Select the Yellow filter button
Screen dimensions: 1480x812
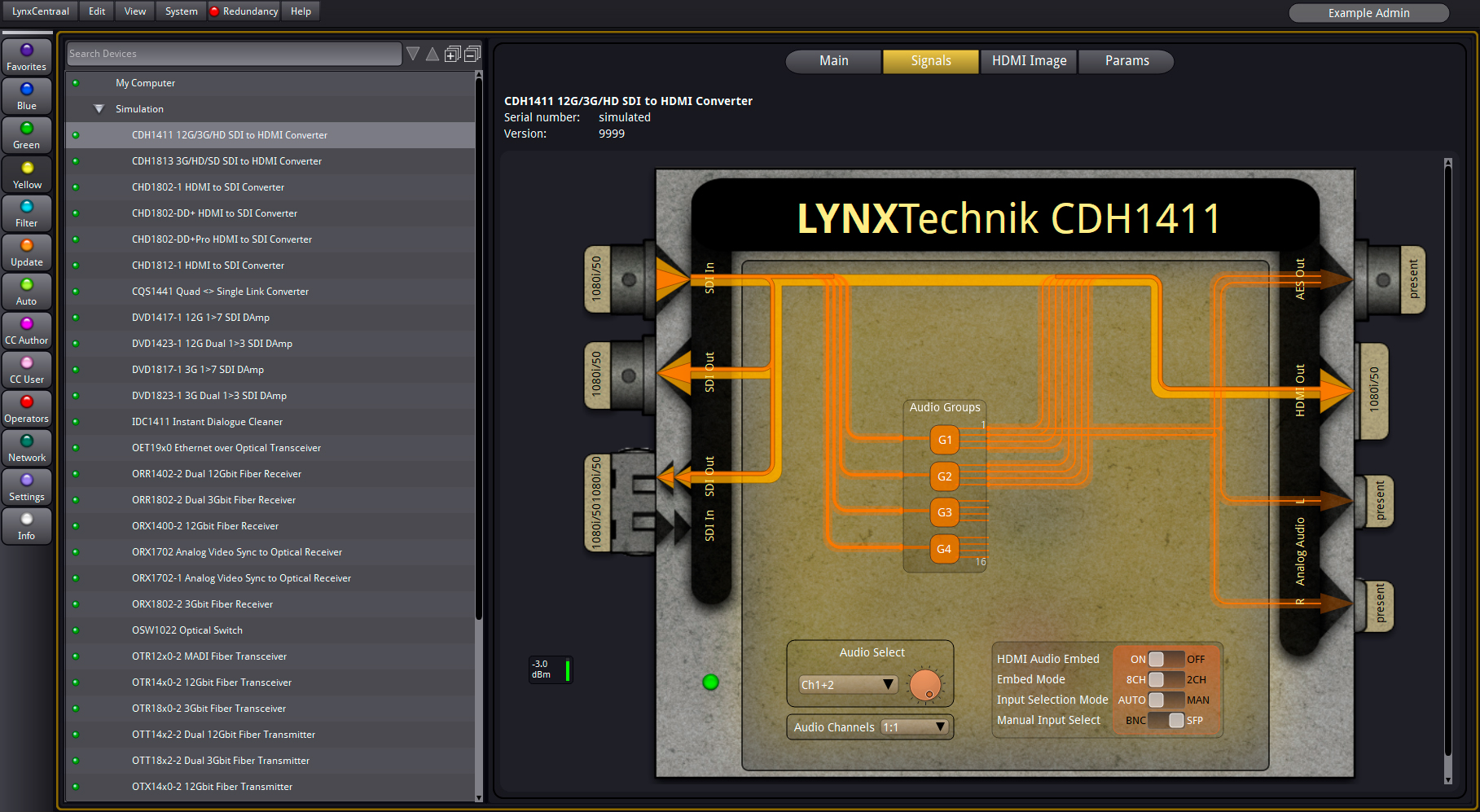(27, 174)
